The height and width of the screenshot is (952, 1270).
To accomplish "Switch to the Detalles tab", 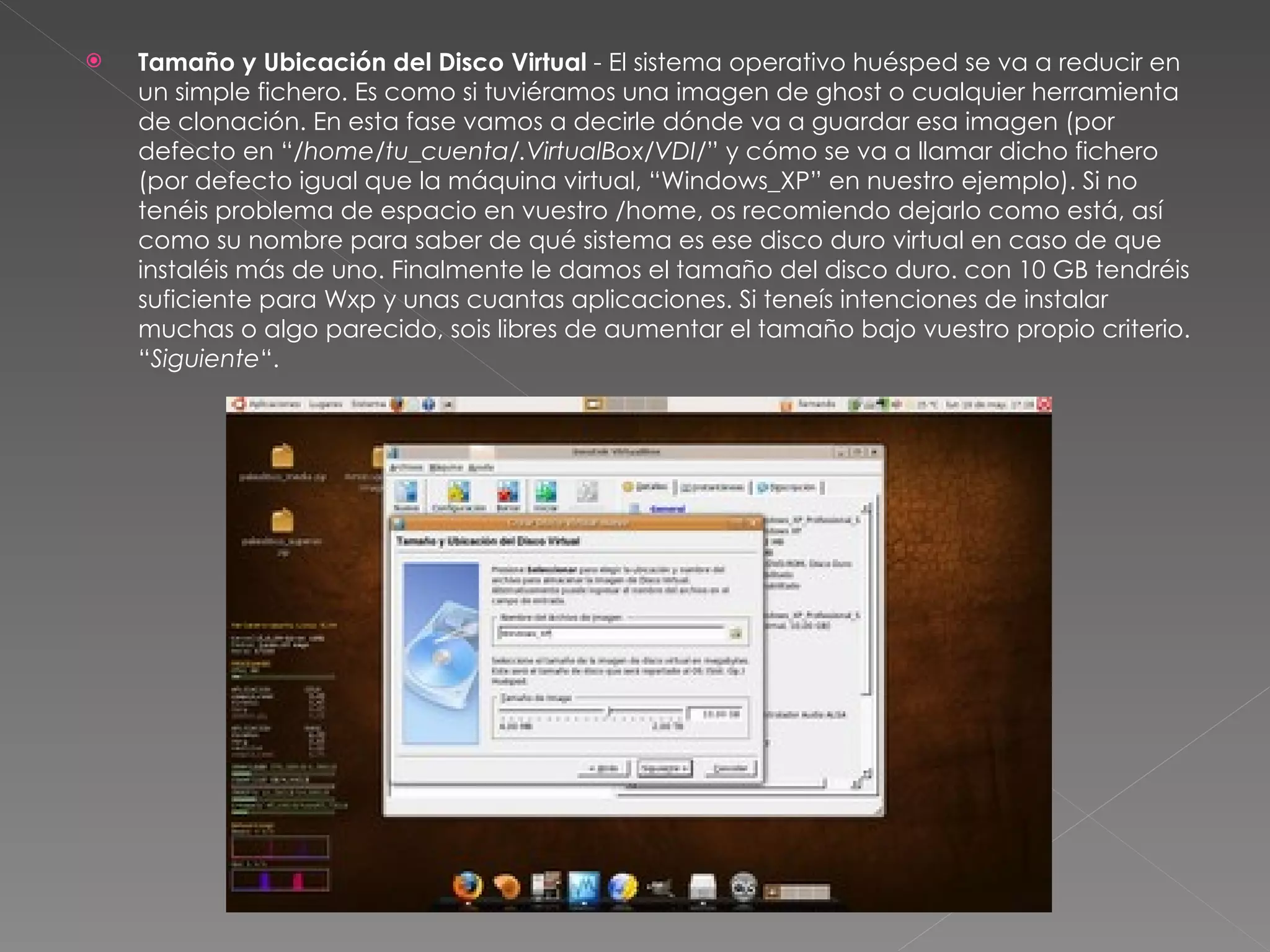I will (646, 487).
